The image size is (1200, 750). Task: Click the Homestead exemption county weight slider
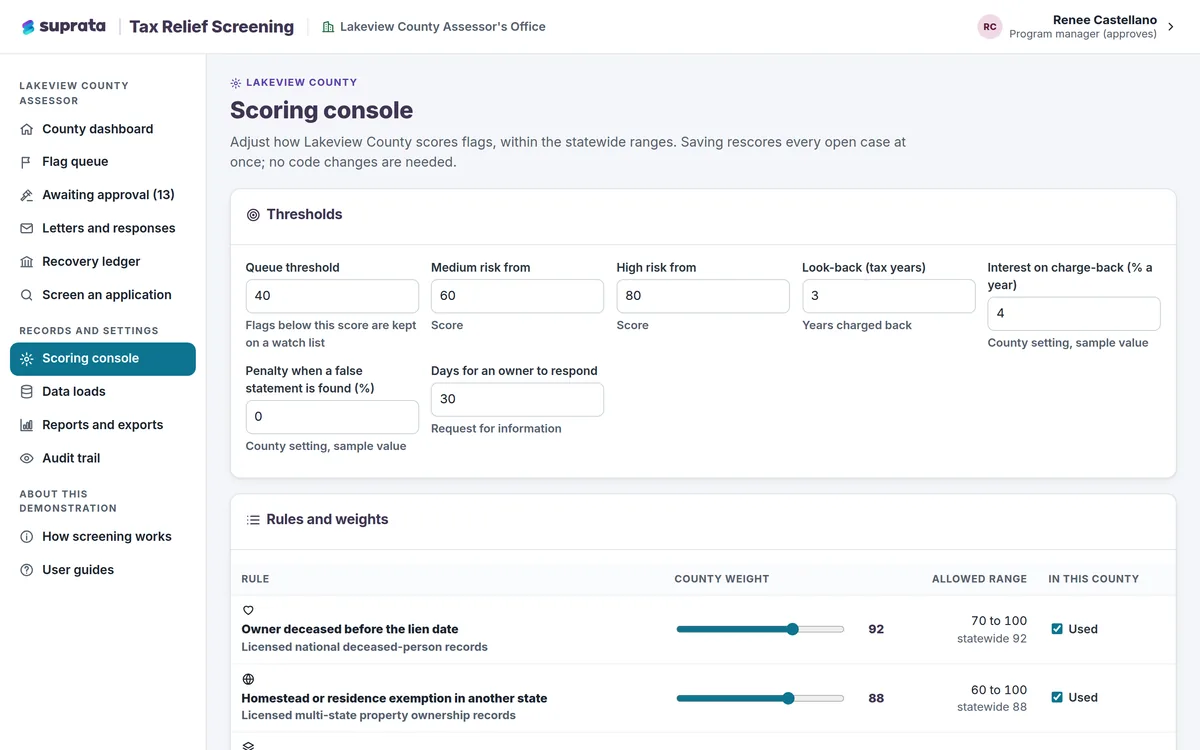pyautogui.click(x=760, y=698)
